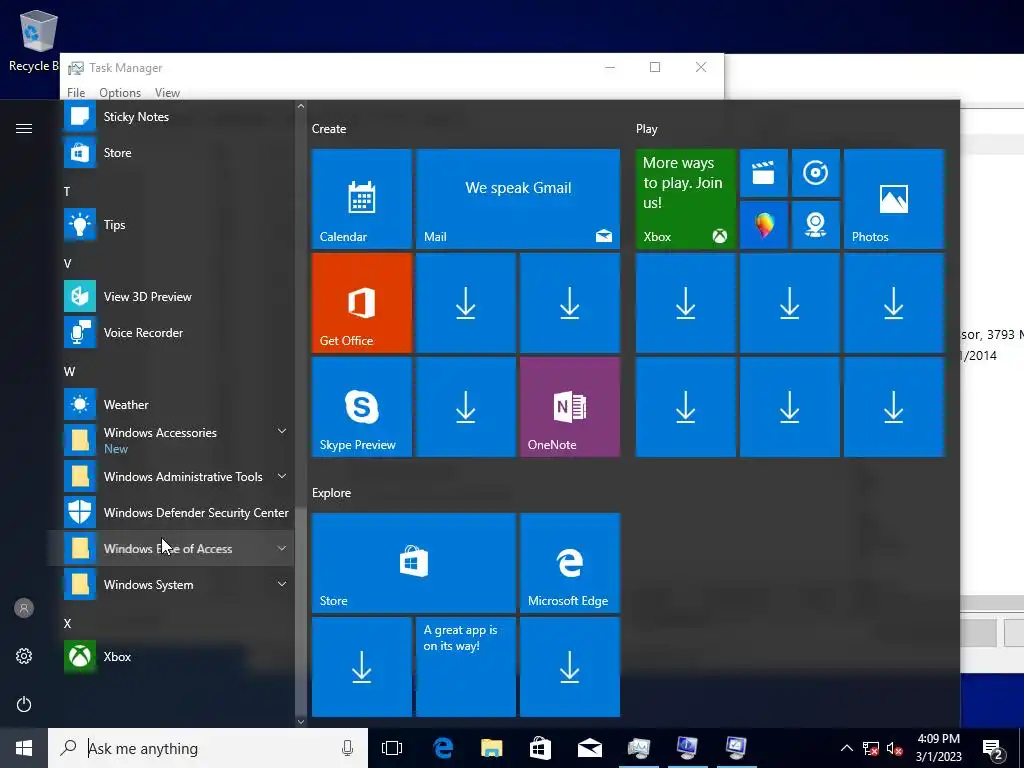Open the Groove Music disc tile
This screenshot has width=1024, height=768.
tap(816, 173)
